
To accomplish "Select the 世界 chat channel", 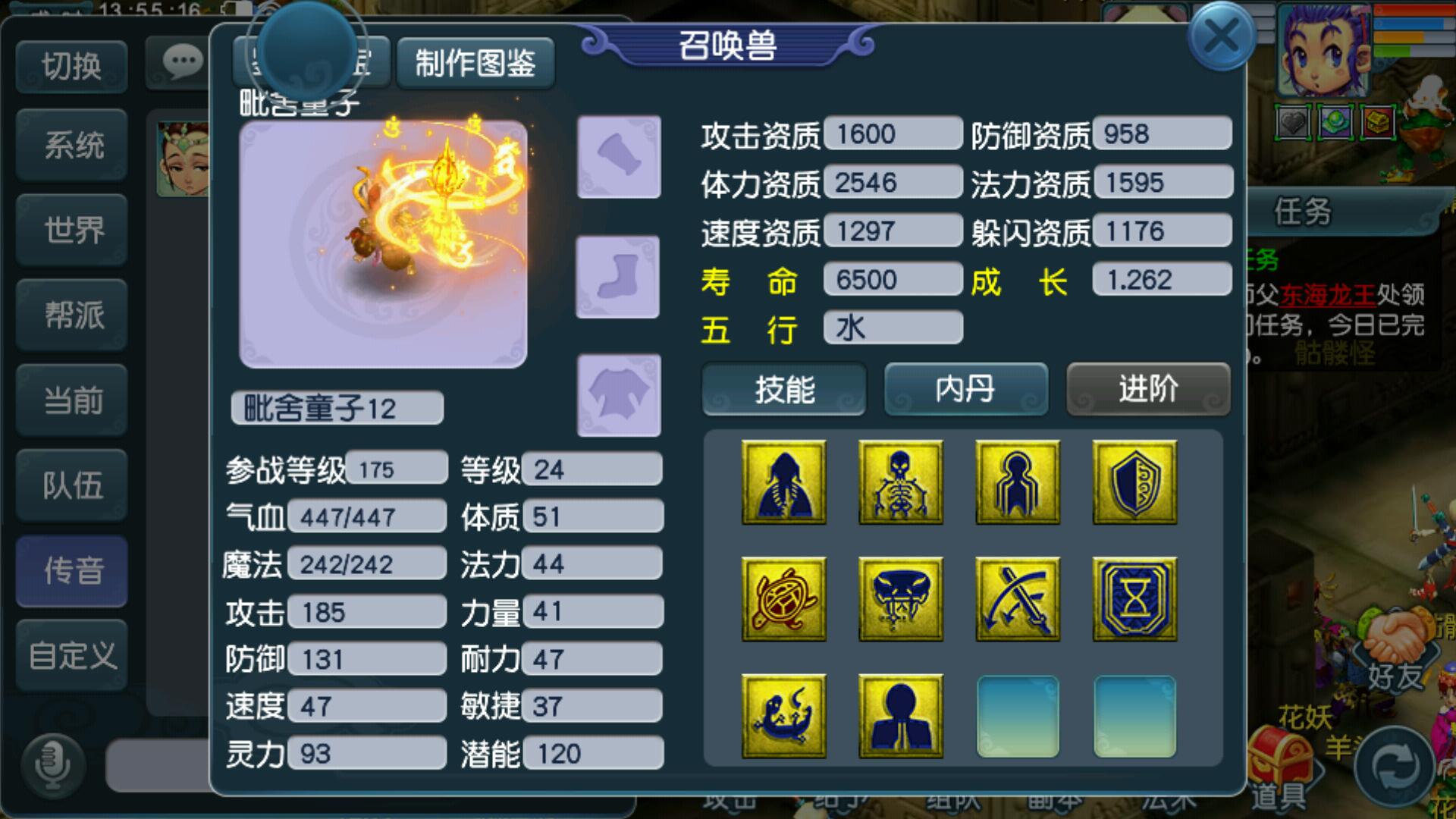I will (72, 230).
